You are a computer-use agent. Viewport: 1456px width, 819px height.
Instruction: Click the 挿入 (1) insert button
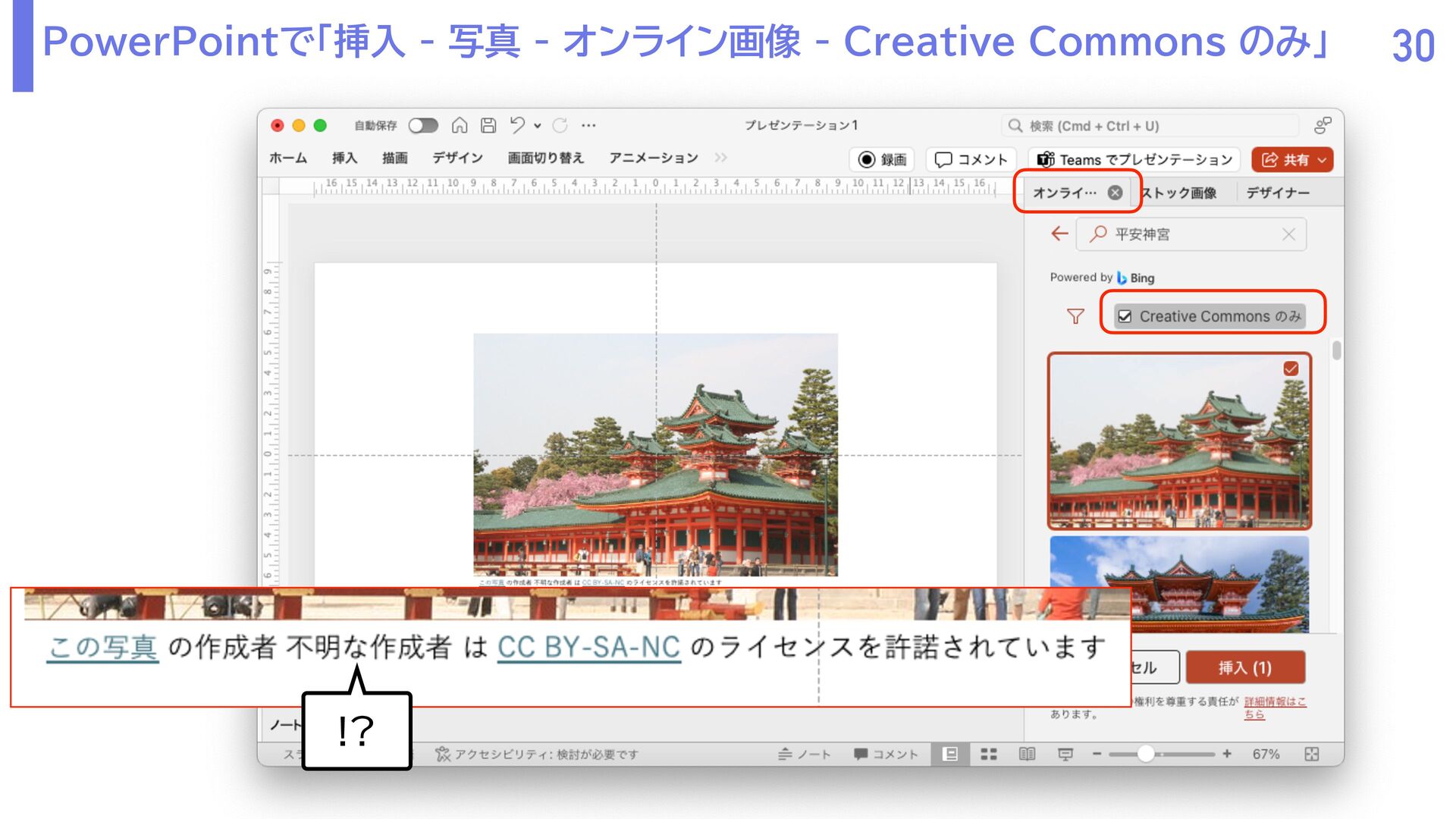[1244, 667]
